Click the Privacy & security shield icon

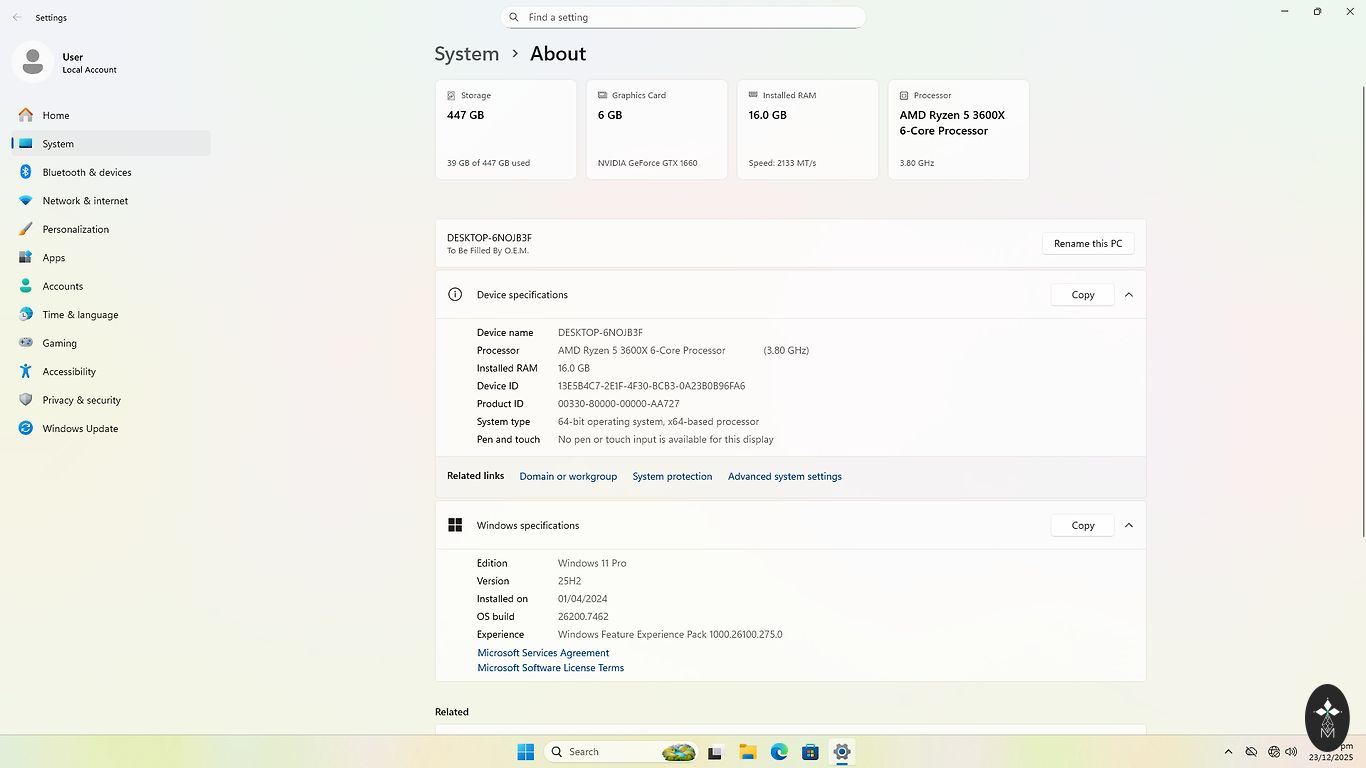(x=26, y=400)
